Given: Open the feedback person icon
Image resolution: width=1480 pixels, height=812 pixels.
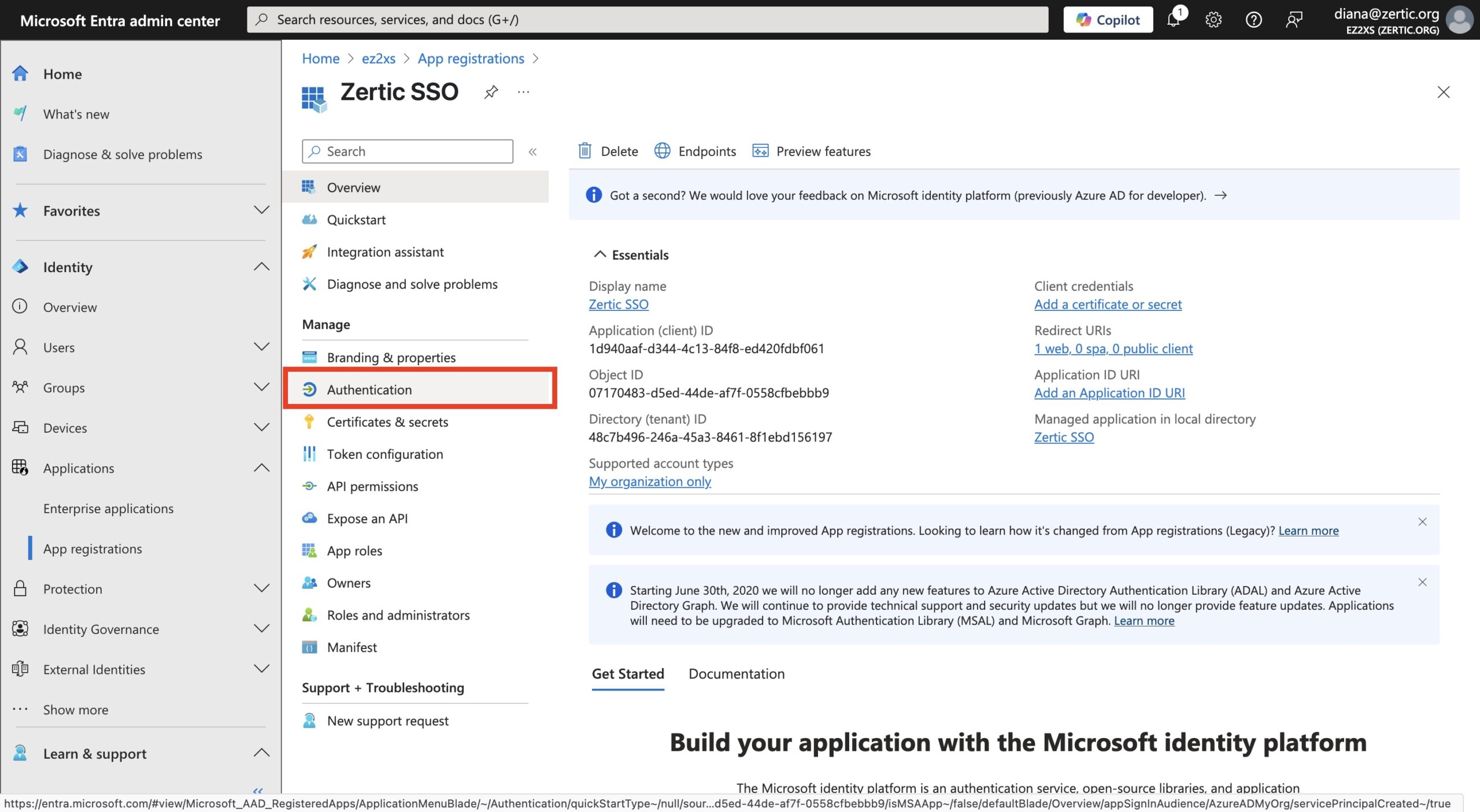Looking at the screenshot, I should 1294,20.
